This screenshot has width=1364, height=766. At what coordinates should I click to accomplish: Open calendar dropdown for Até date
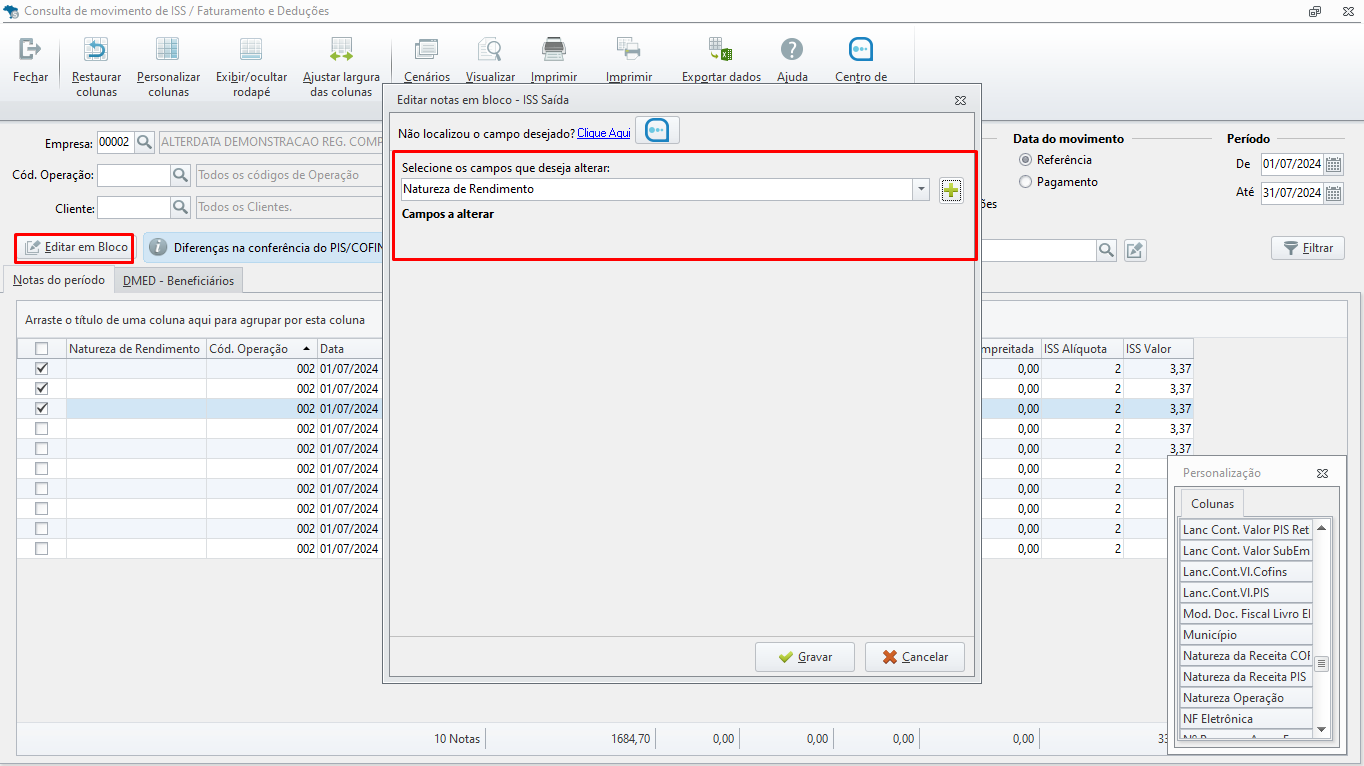point(1333,193)
